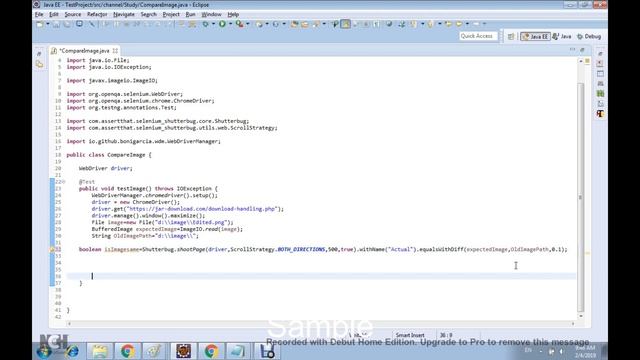Click the scroll down arrow of the editor
640x360 pixels.
point(581,316)
